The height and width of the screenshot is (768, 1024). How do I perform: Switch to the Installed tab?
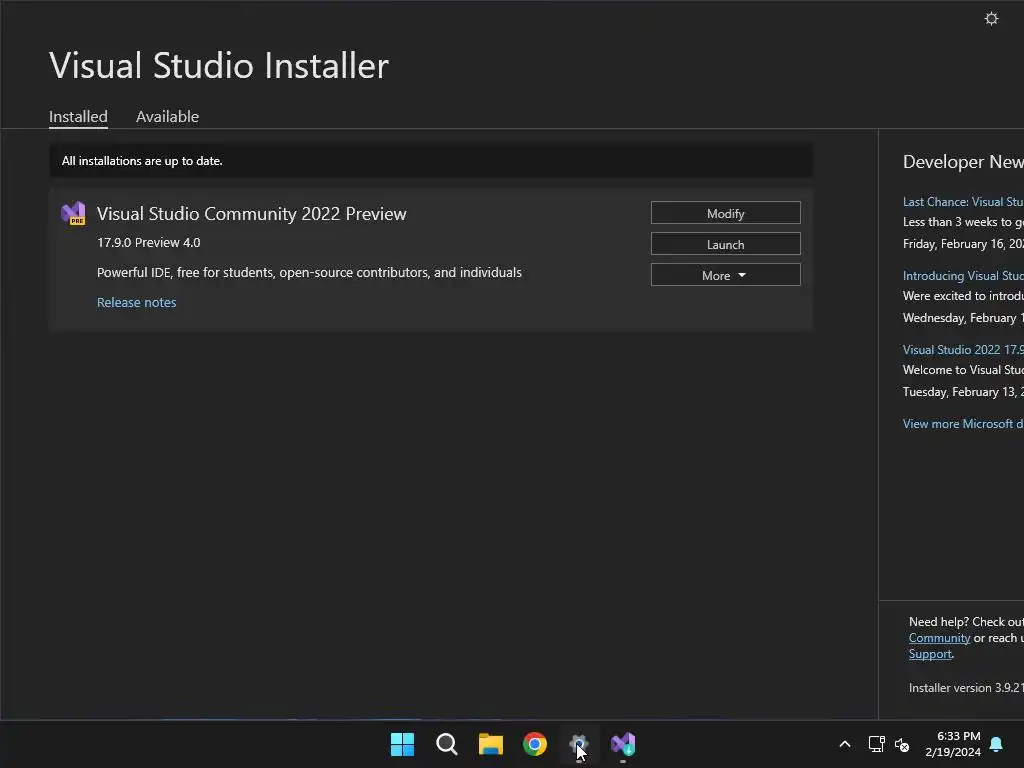click(78, 116)
